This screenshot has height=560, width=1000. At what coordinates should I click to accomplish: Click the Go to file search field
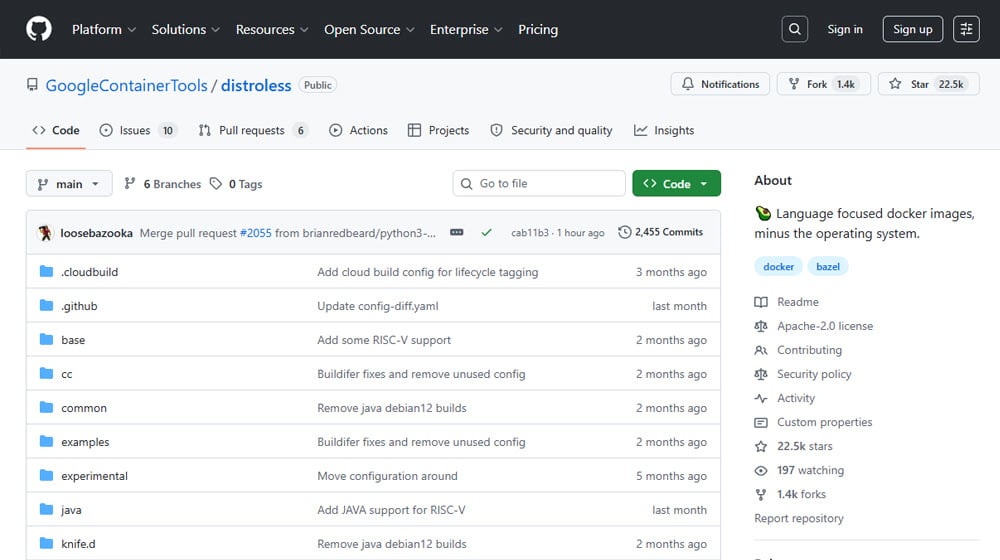(540, 184)
